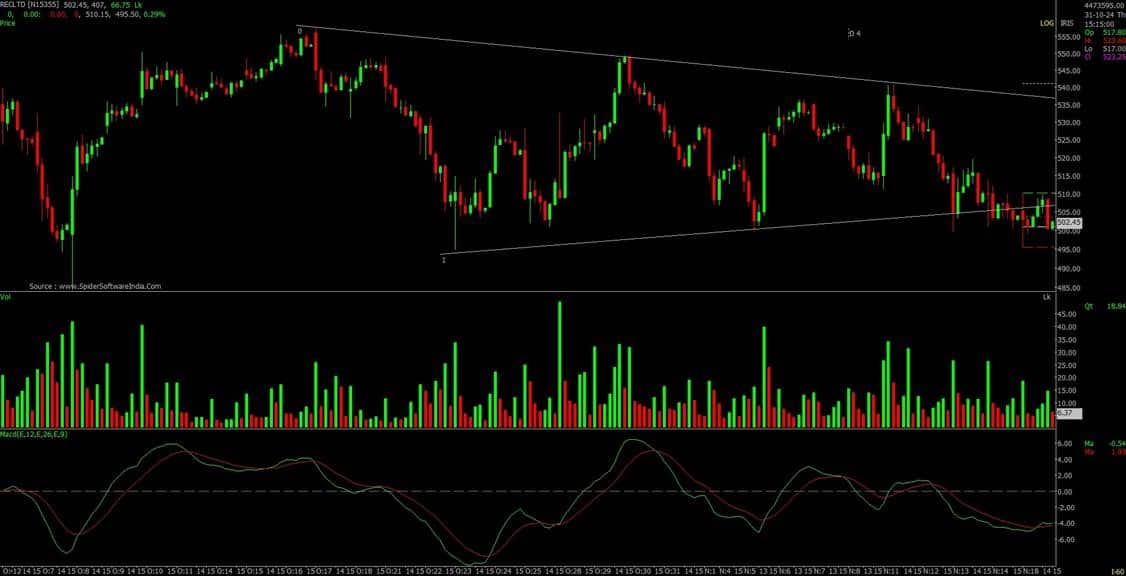Image resolution: width=1126 pixels, height=576 pixels.
Task: Click trendline anchor point labeled 0
Action: click(299, 31)
